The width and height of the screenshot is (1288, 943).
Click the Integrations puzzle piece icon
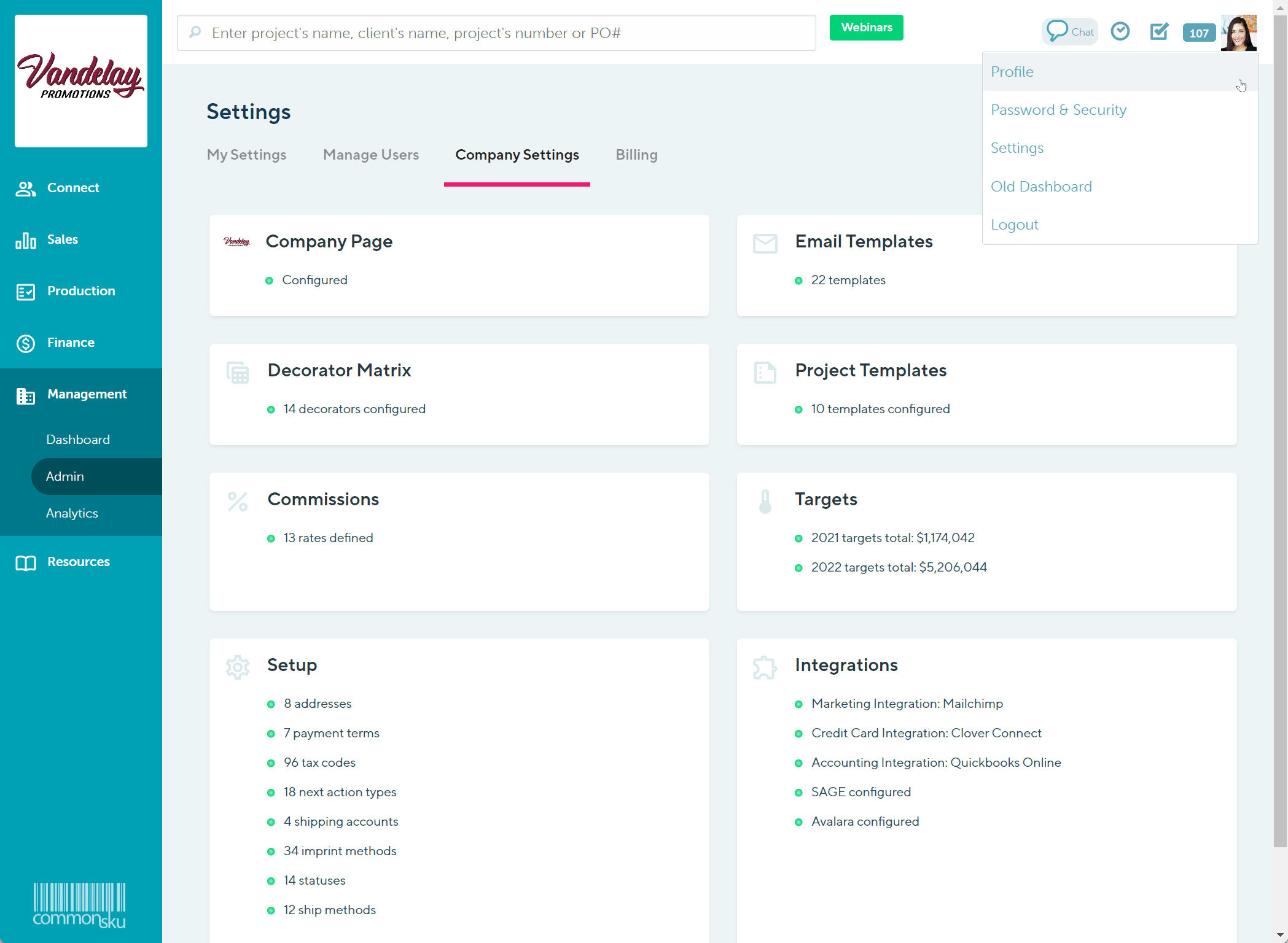pos(765,667)
